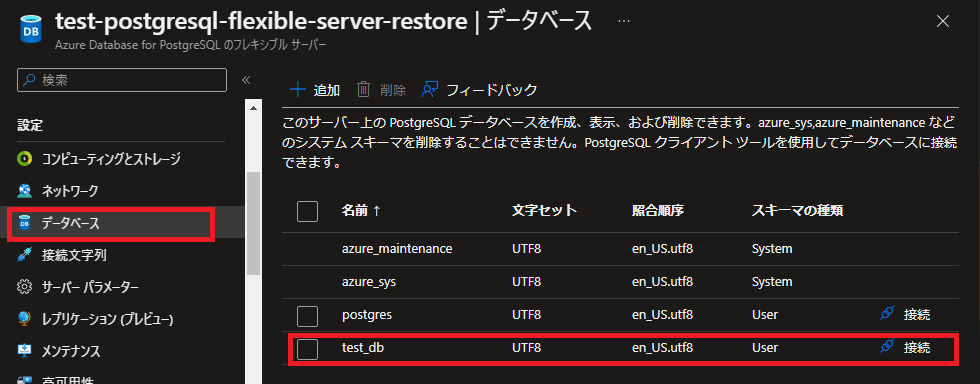Sort by 名前 column header
Screen dimensions: 980x384
click(361, 211)
